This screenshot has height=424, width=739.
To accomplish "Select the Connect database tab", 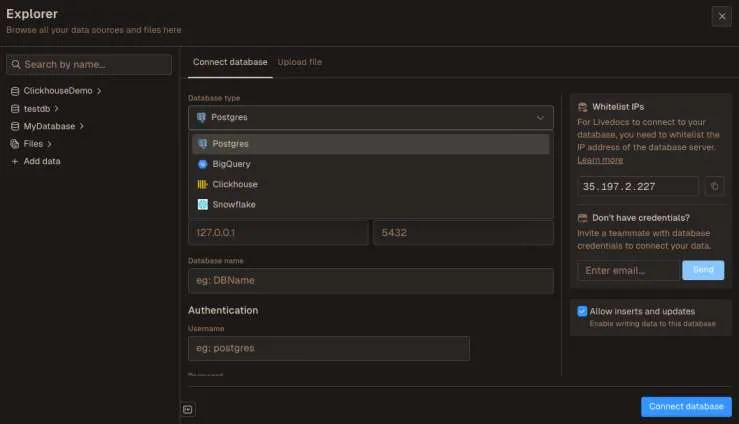I will click(x=229, y=62).
